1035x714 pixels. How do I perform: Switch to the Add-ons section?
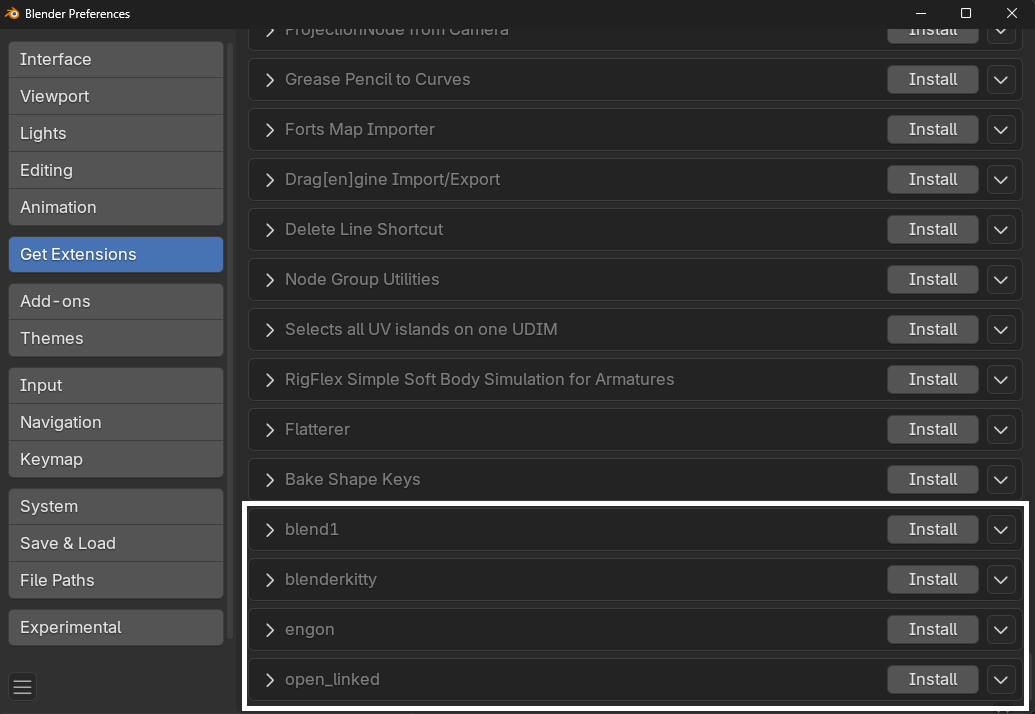pyautogui.click(x=115, y=301)
